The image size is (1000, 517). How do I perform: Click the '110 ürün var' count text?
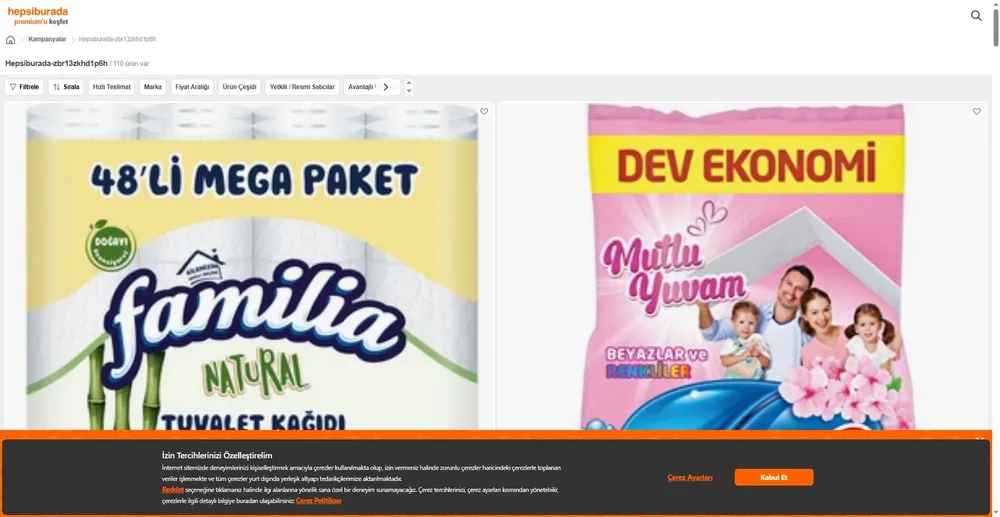point(131,64)
